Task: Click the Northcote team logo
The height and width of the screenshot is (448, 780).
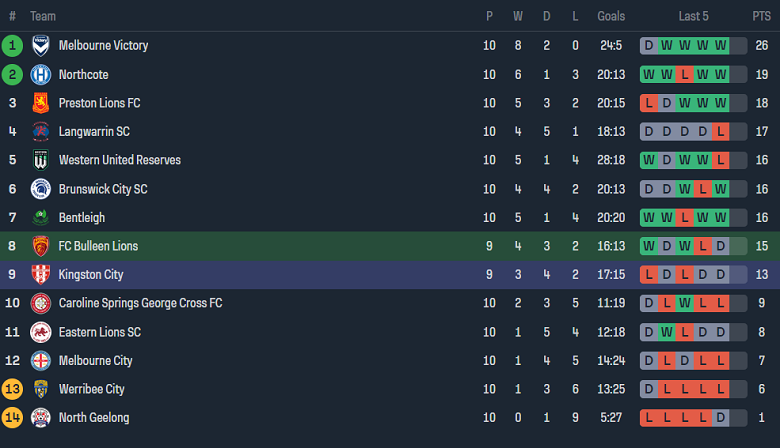Action: [x=41, y=75]
